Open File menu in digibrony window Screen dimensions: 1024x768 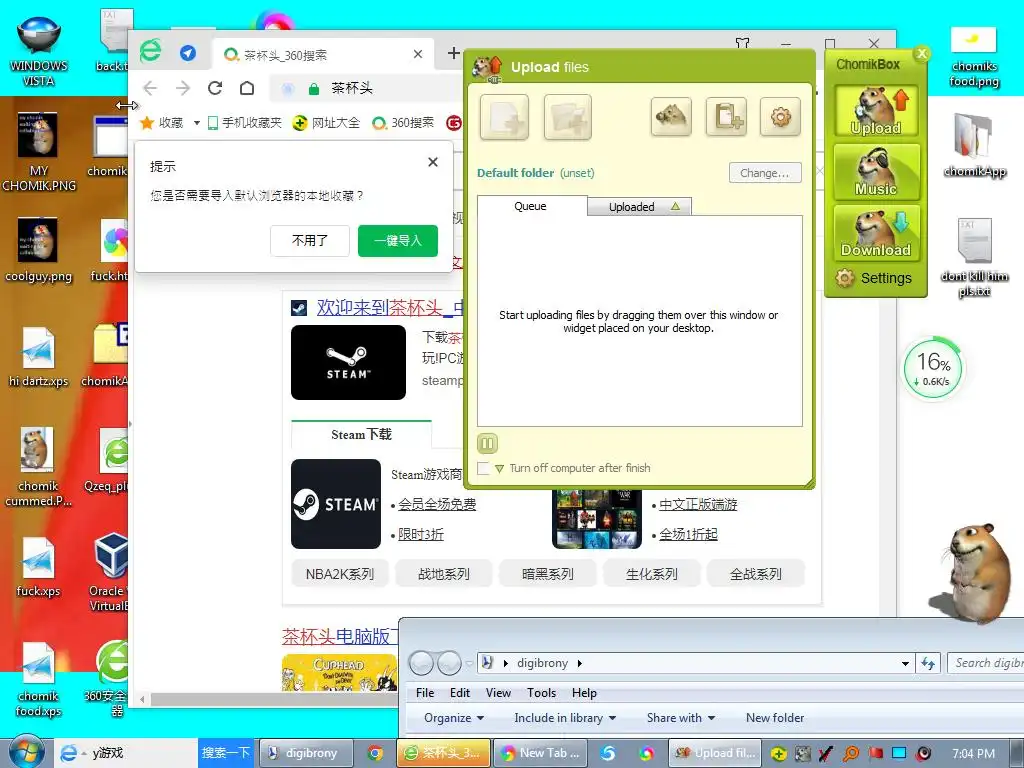pyautogui.click(x=424, y=693)
